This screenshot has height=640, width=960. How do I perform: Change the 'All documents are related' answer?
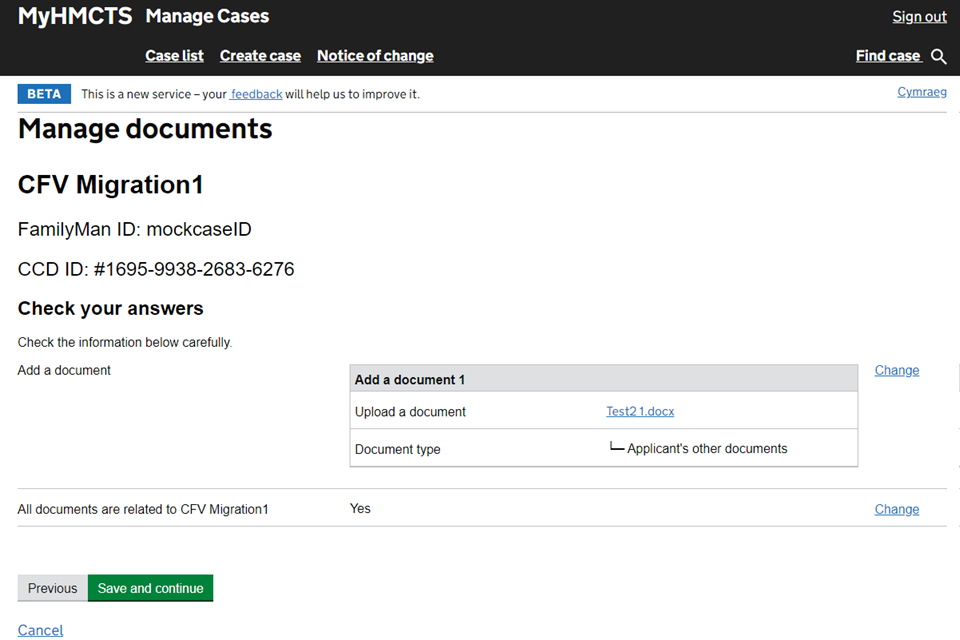pos(896,509)
